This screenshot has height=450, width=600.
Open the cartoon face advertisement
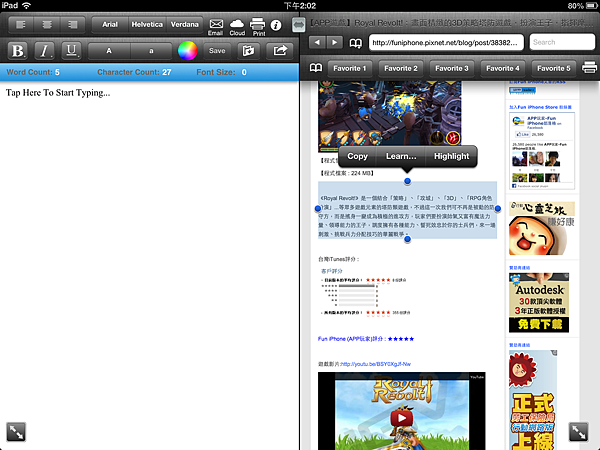[x=541, y=228]
